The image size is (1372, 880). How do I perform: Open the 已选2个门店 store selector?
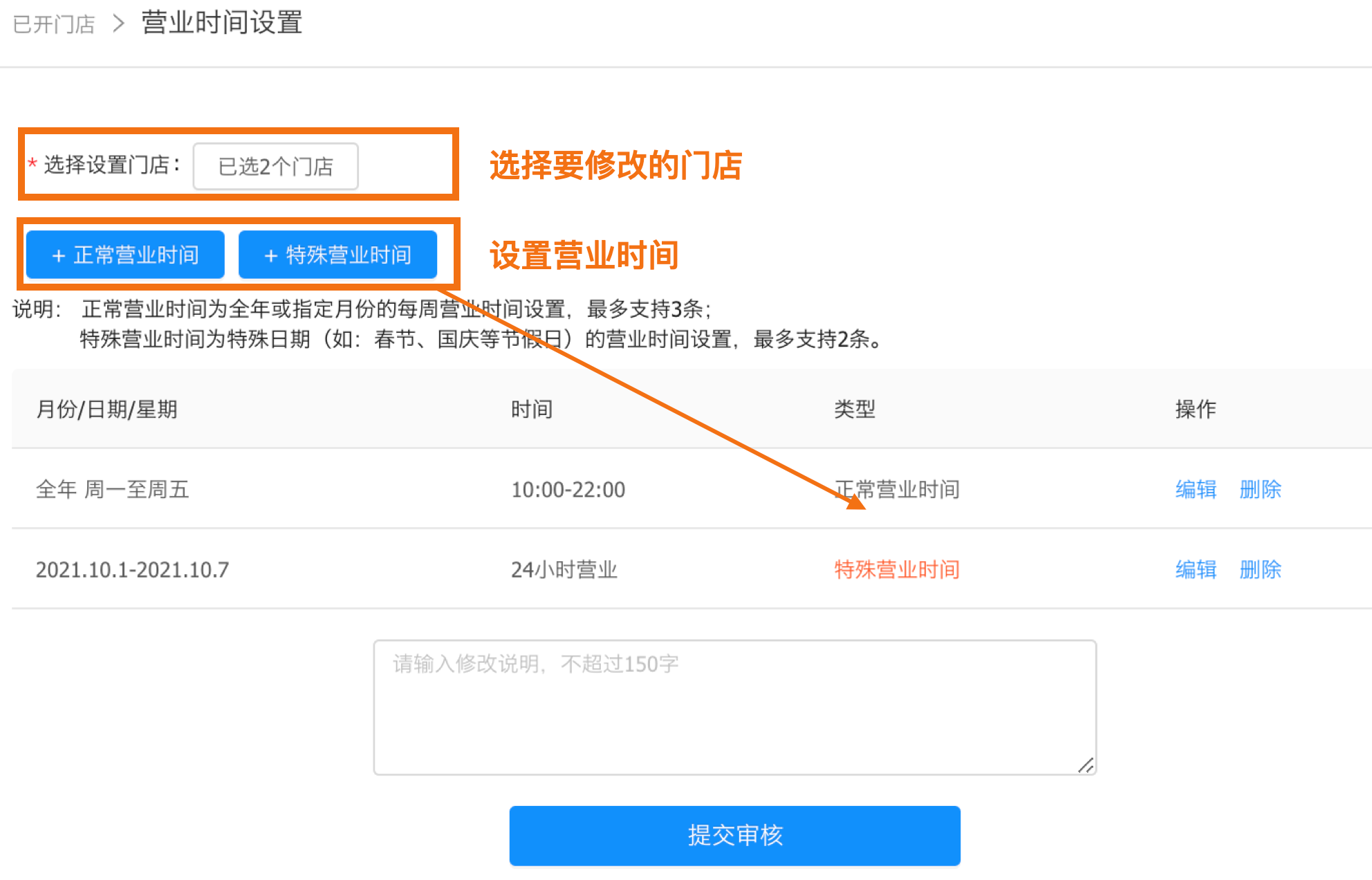pos(275,166)
